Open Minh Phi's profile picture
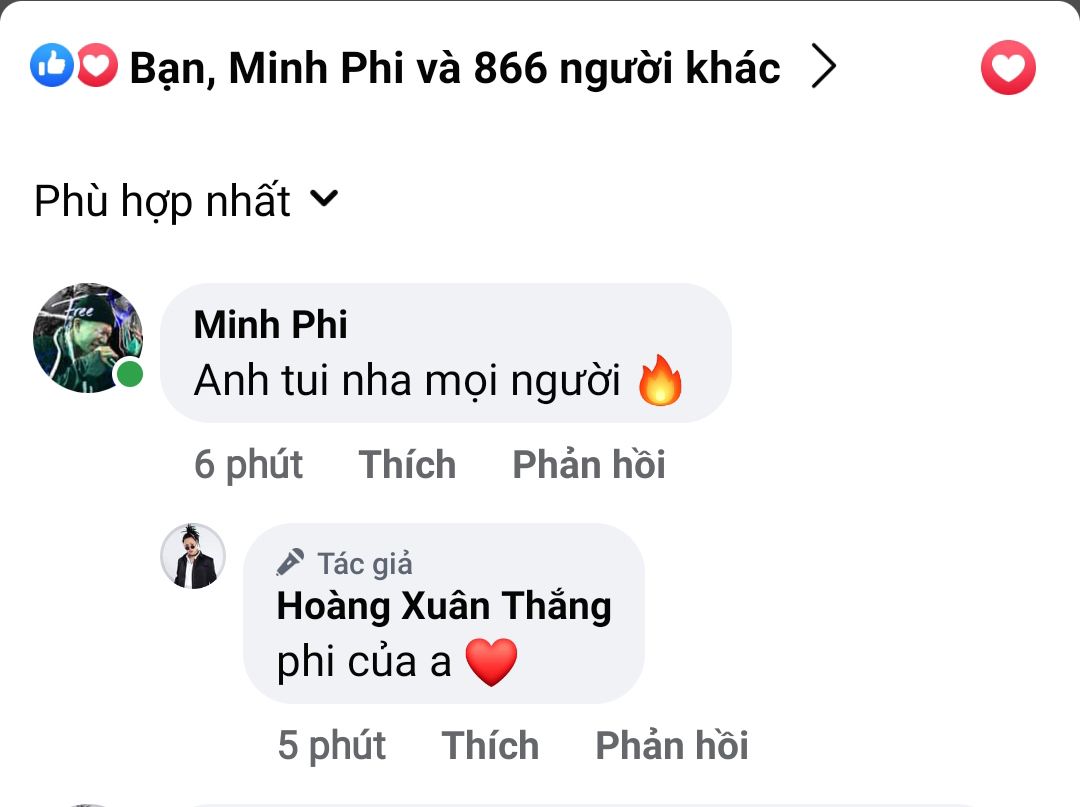This screenshot has width=1080, height=807. 88,337
